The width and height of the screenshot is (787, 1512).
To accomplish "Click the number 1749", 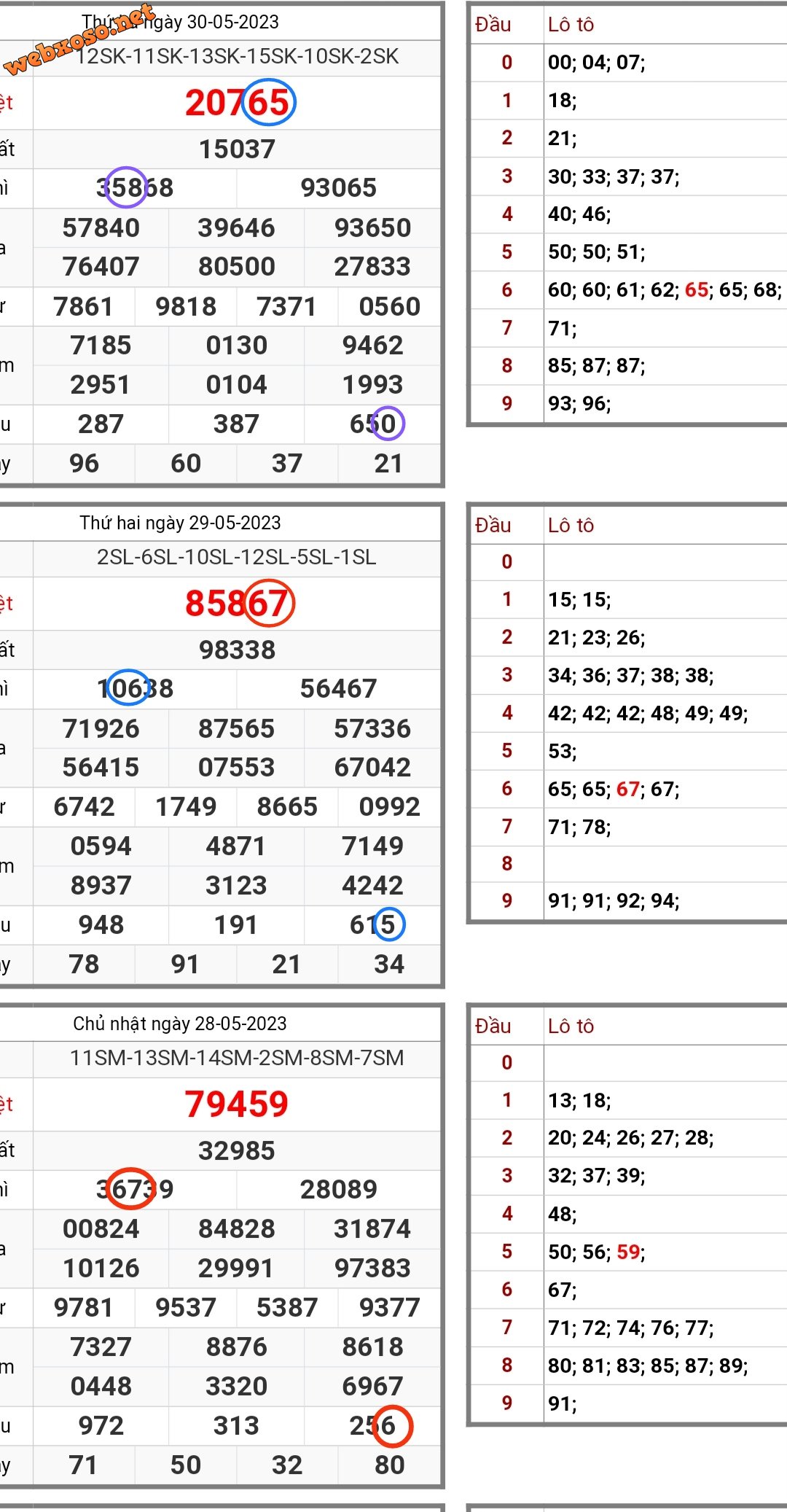I will click(x=186, y=807).
